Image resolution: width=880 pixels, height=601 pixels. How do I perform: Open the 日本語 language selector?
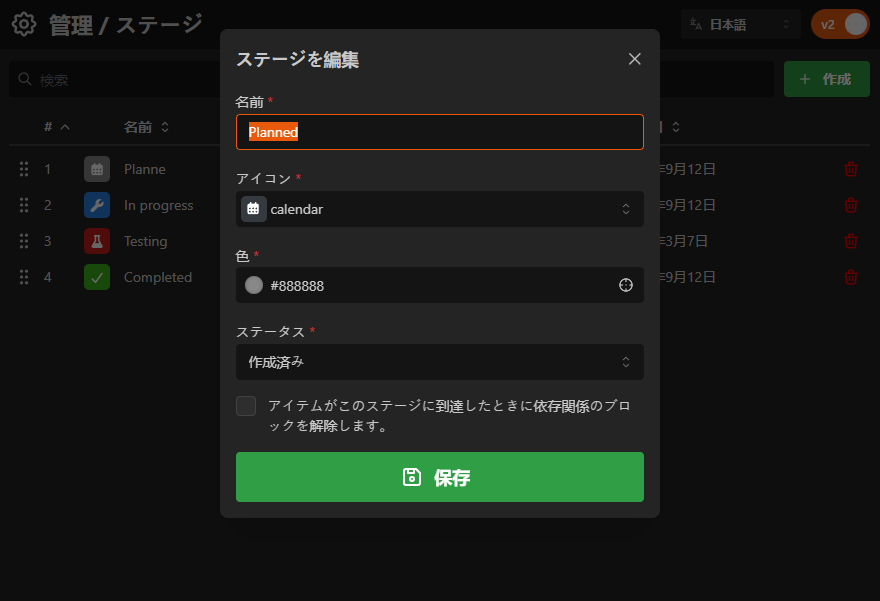pos(740,25)
